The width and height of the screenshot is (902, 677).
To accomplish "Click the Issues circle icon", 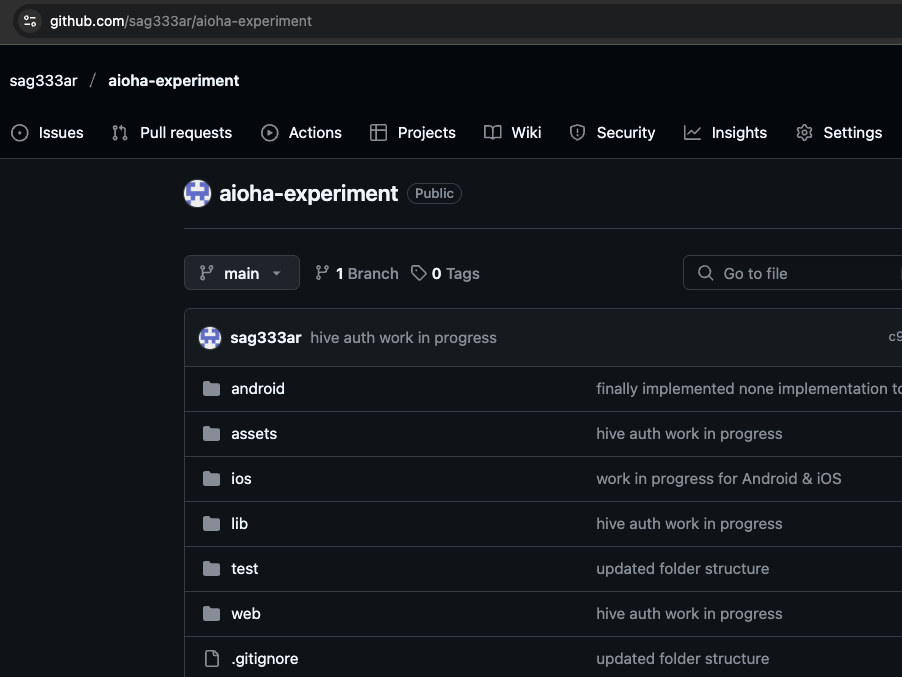I will [20, 133].
